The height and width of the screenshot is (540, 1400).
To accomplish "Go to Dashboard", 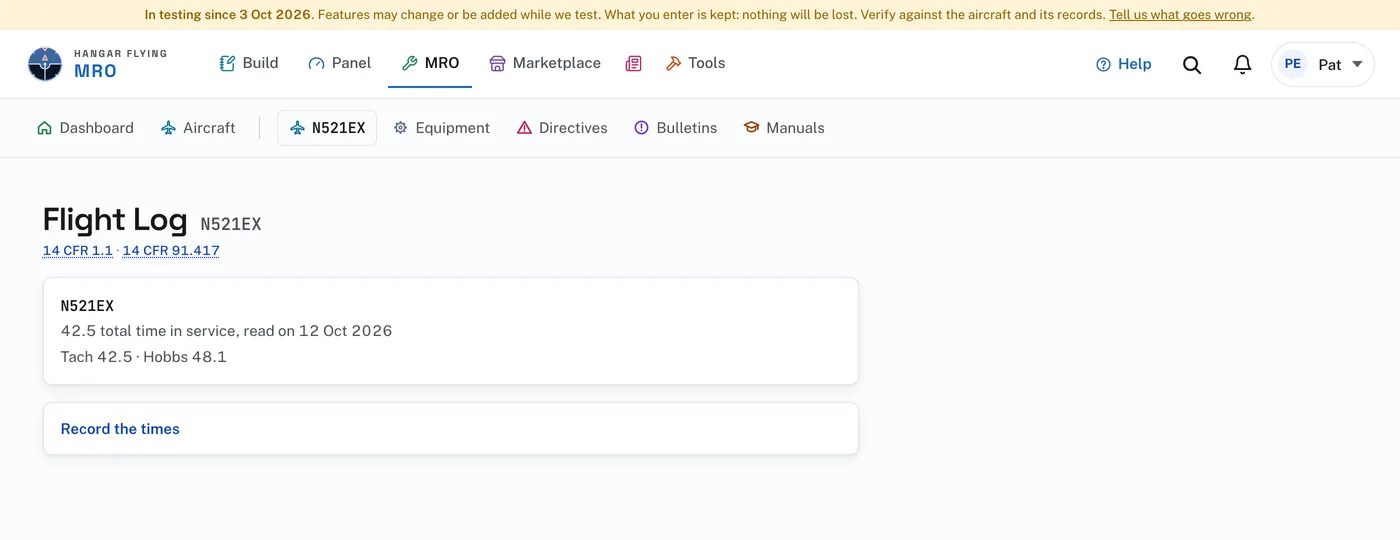I will pyautogui.click(x=85, y=128).
